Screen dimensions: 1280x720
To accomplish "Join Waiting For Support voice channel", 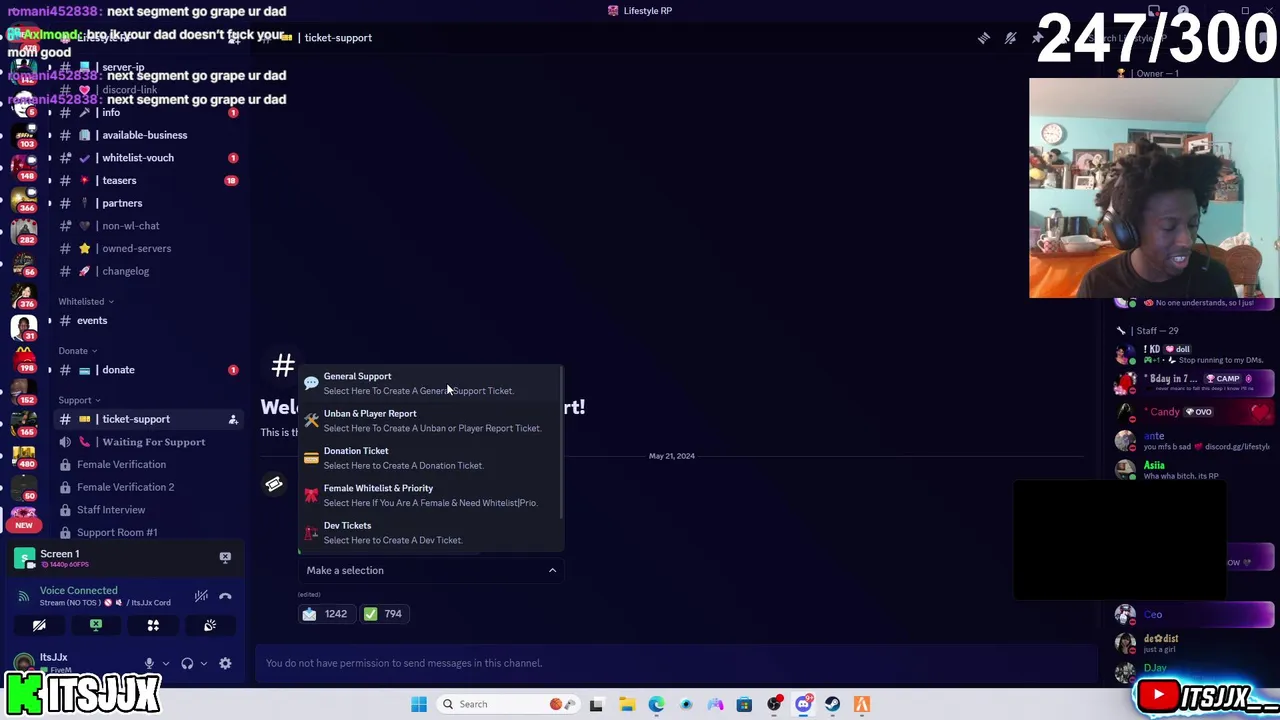I will click(147, 442).
